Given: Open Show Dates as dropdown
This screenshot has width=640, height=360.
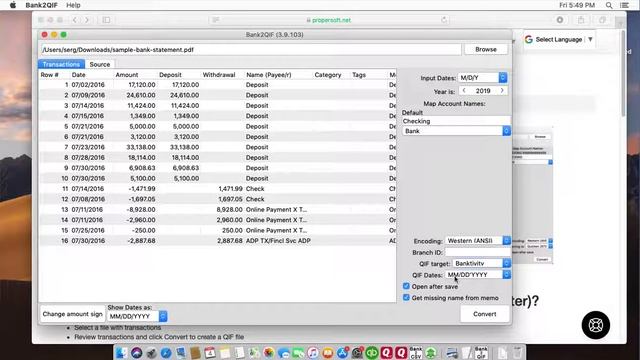Looking at the screenshot, I should coord(137,316).
